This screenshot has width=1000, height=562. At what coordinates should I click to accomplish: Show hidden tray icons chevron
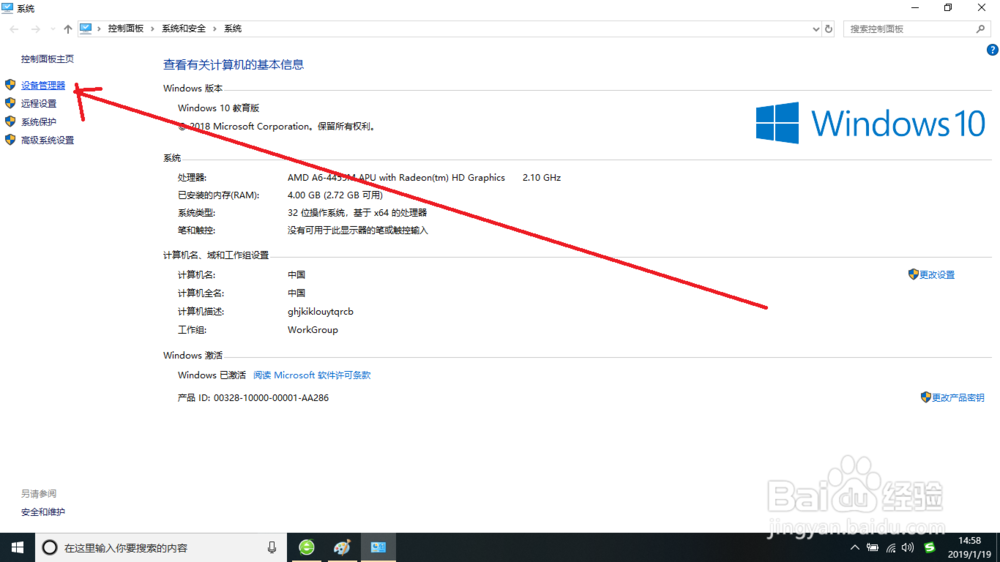coord(855,547)
